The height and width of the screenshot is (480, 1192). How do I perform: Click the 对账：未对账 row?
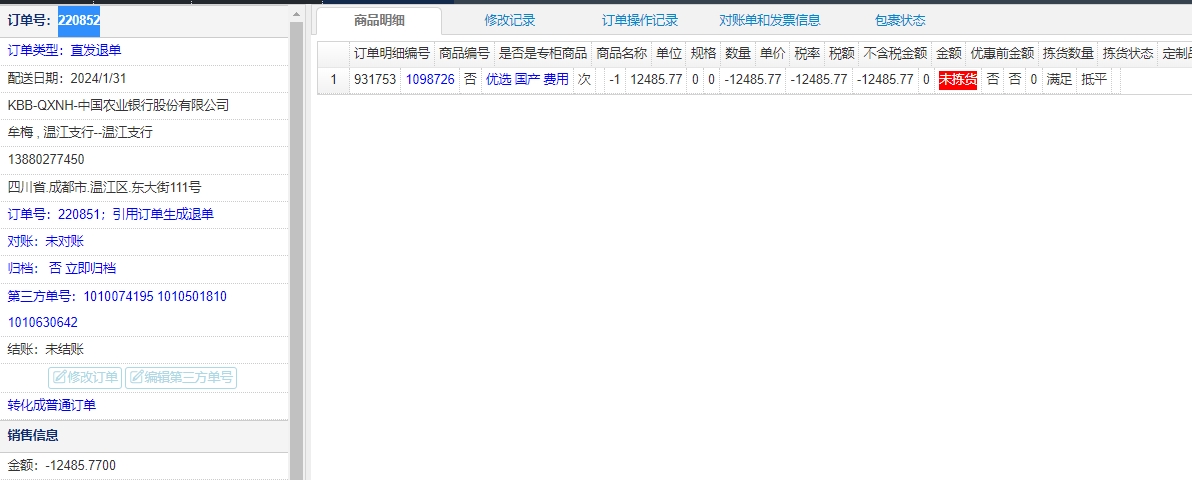click(x=144, y=241)
